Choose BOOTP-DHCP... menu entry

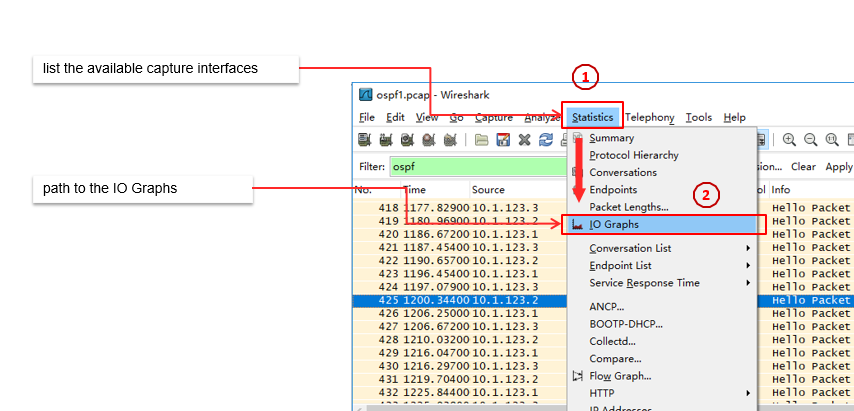(662, 324)
